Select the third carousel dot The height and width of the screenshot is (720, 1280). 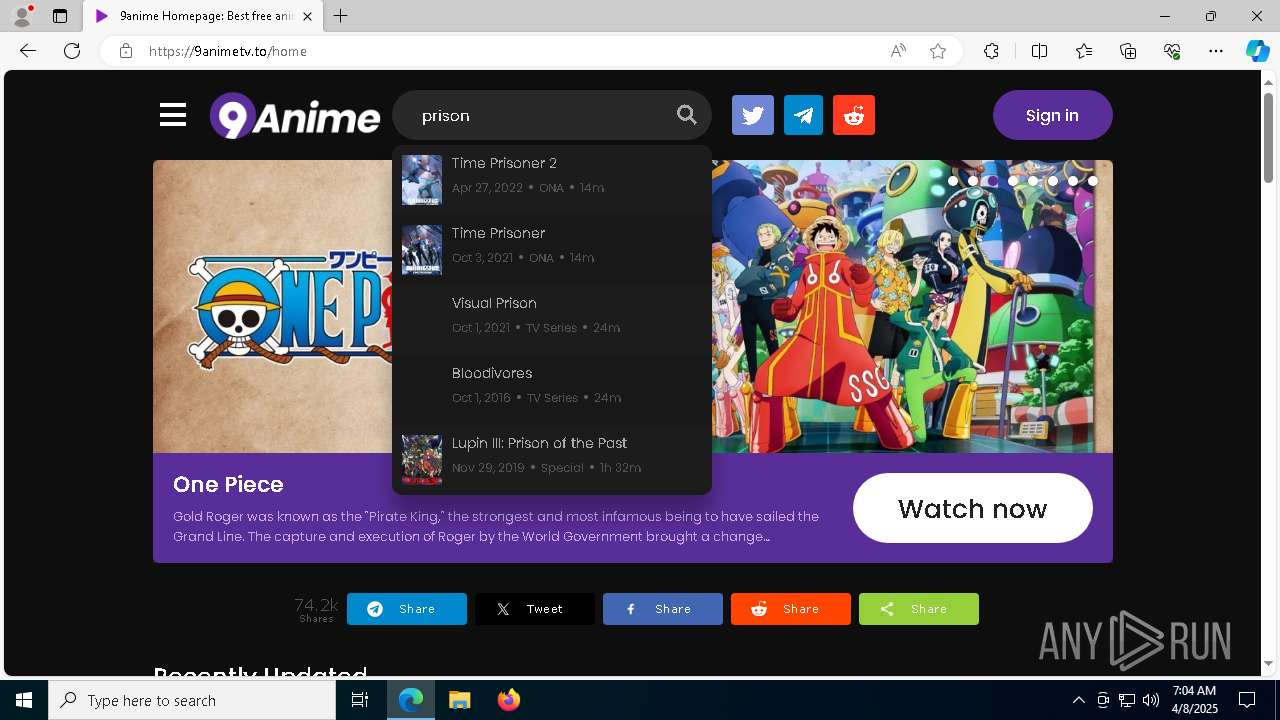[993, 181]
